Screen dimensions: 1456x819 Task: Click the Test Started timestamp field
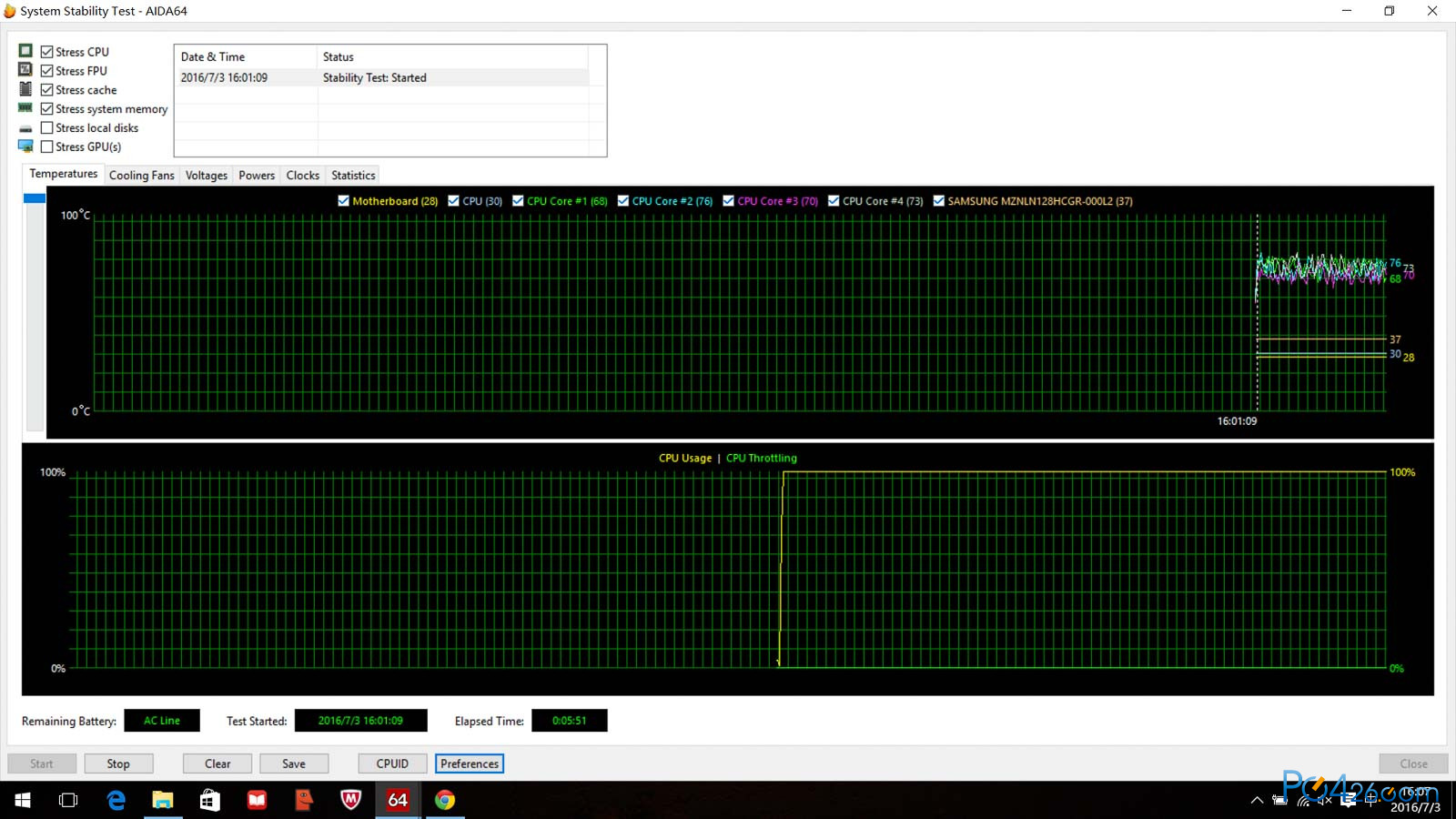360,721
